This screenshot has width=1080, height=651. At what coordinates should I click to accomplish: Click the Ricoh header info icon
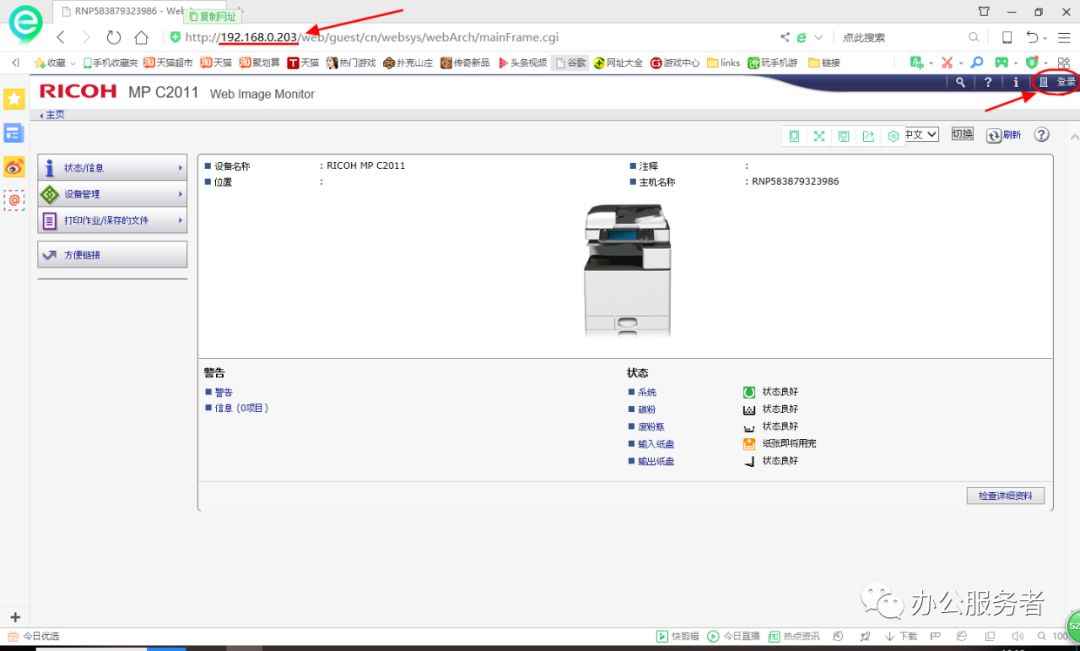tap(1015, 82)
